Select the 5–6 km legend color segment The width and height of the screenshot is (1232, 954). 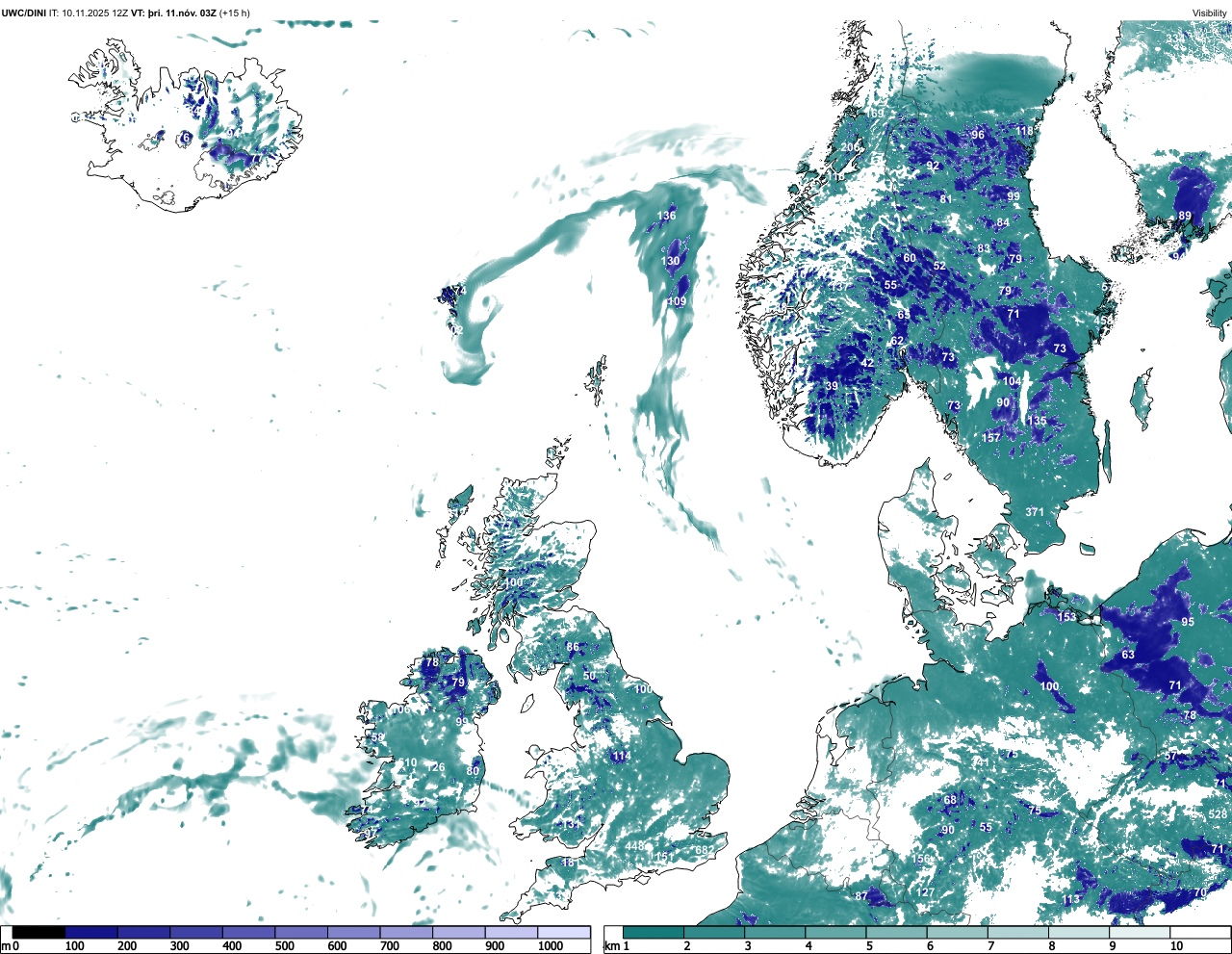coord(897,932)
